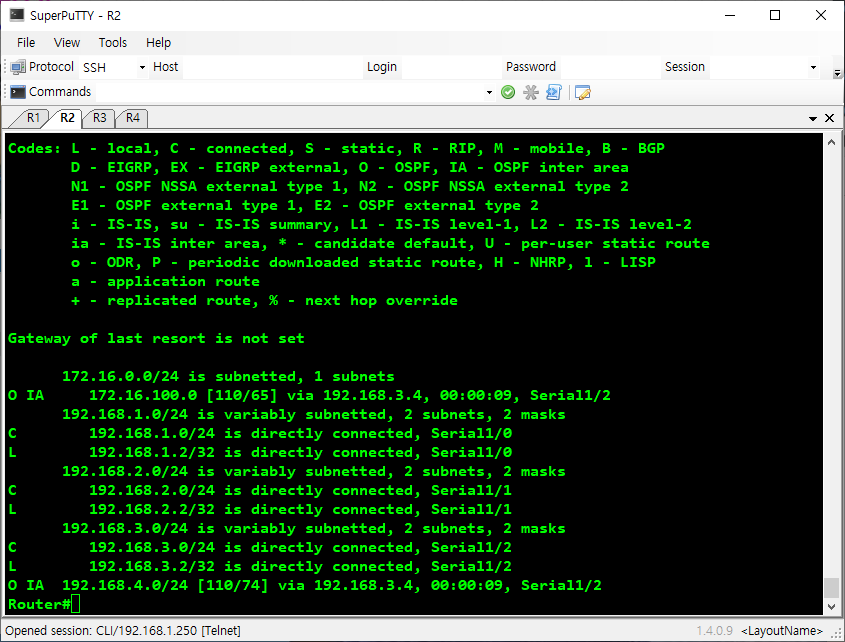Screen dimensions: 845x642
Task: Click the 192.168.1.2/32 Serial1/0 route line
Action: pyautogui.click(x=260, y=452)
